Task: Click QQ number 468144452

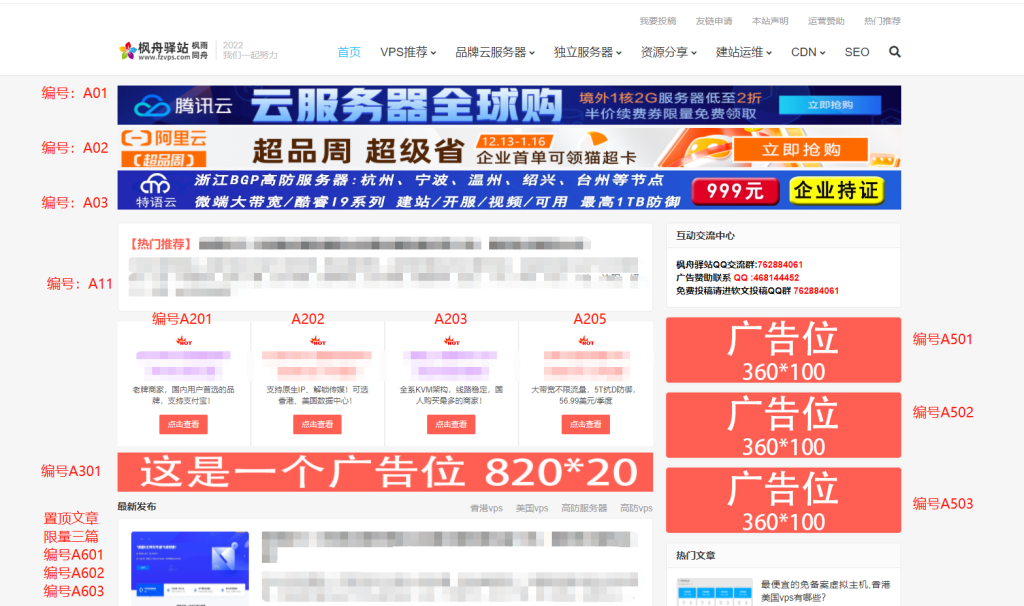Action: click(x=775, y=278)
